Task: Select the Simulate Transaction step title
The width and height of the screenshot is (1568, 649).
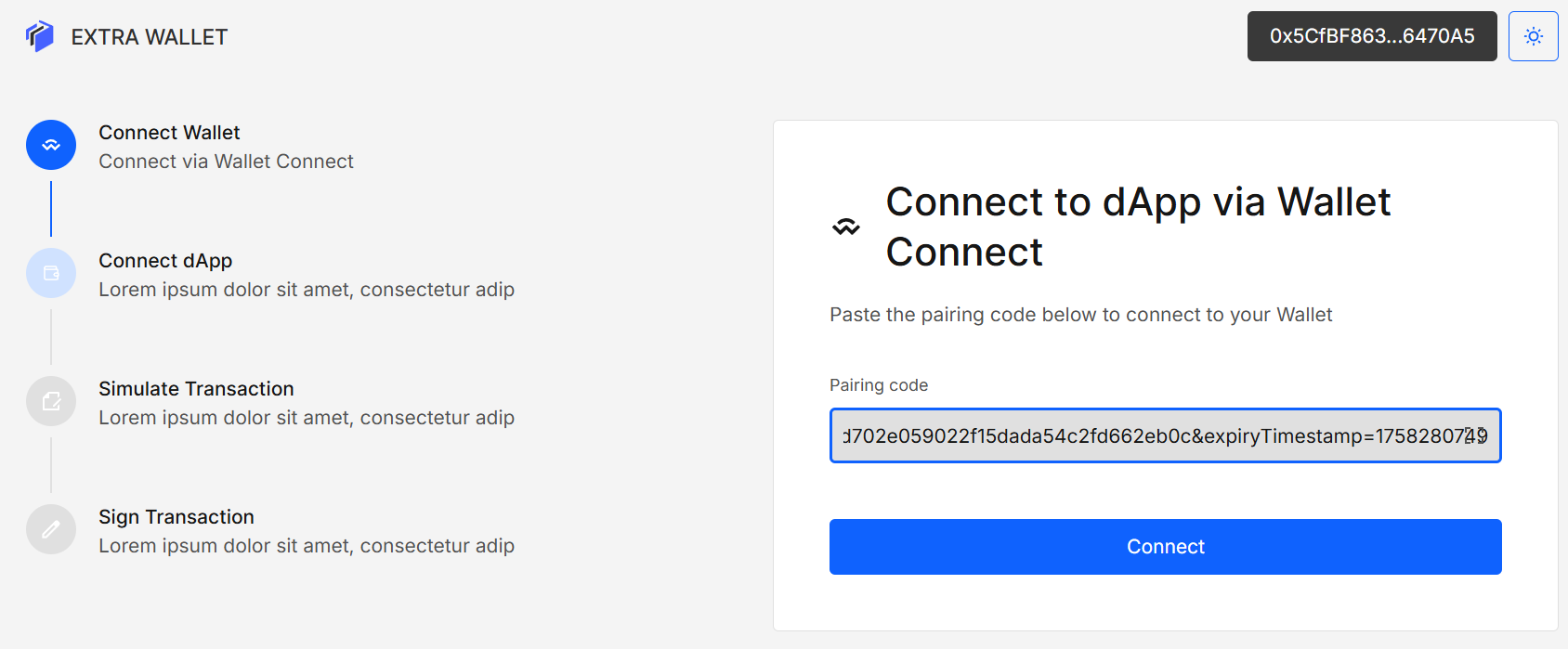Action: 196,389
